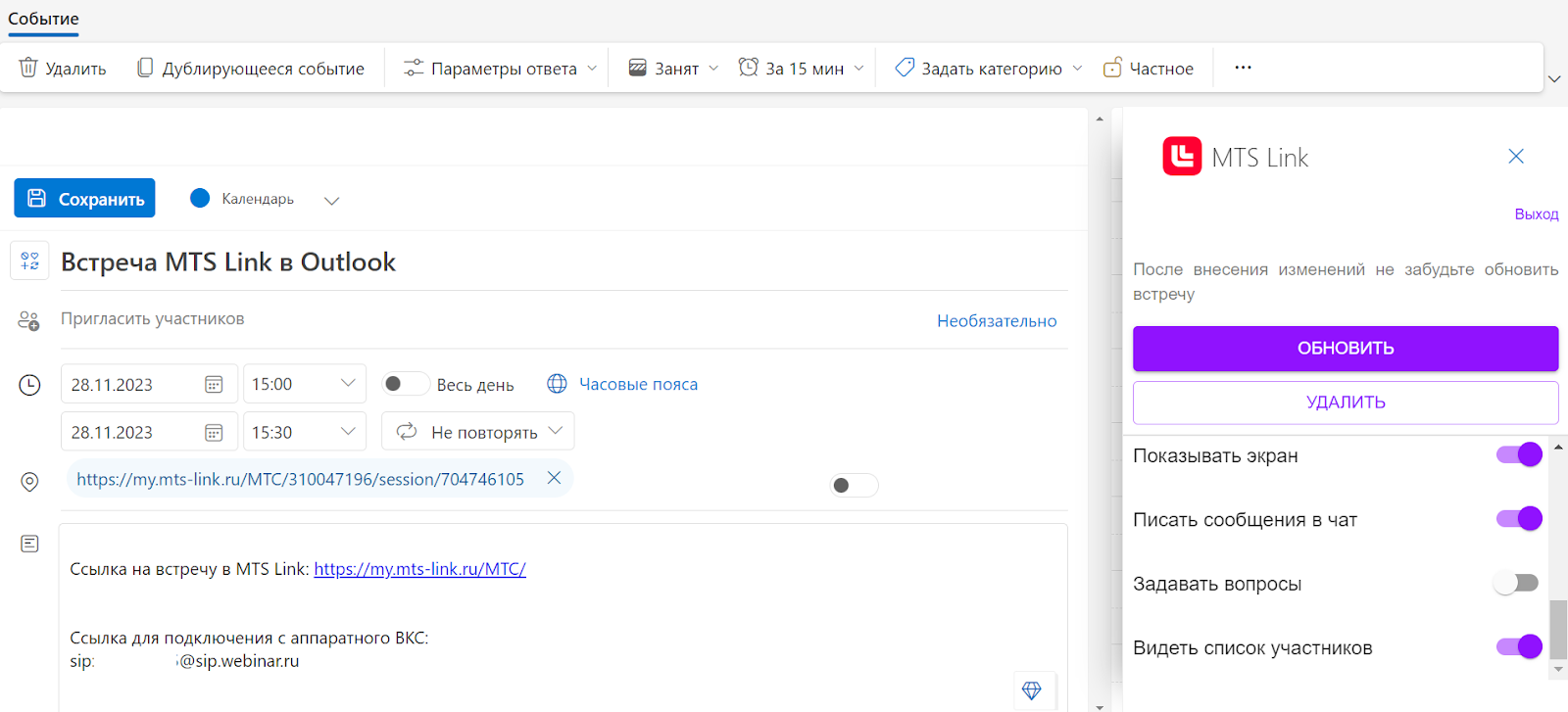
Task: Click the MTS Link panel scroll-up arrow
Action: (1558, 447)
